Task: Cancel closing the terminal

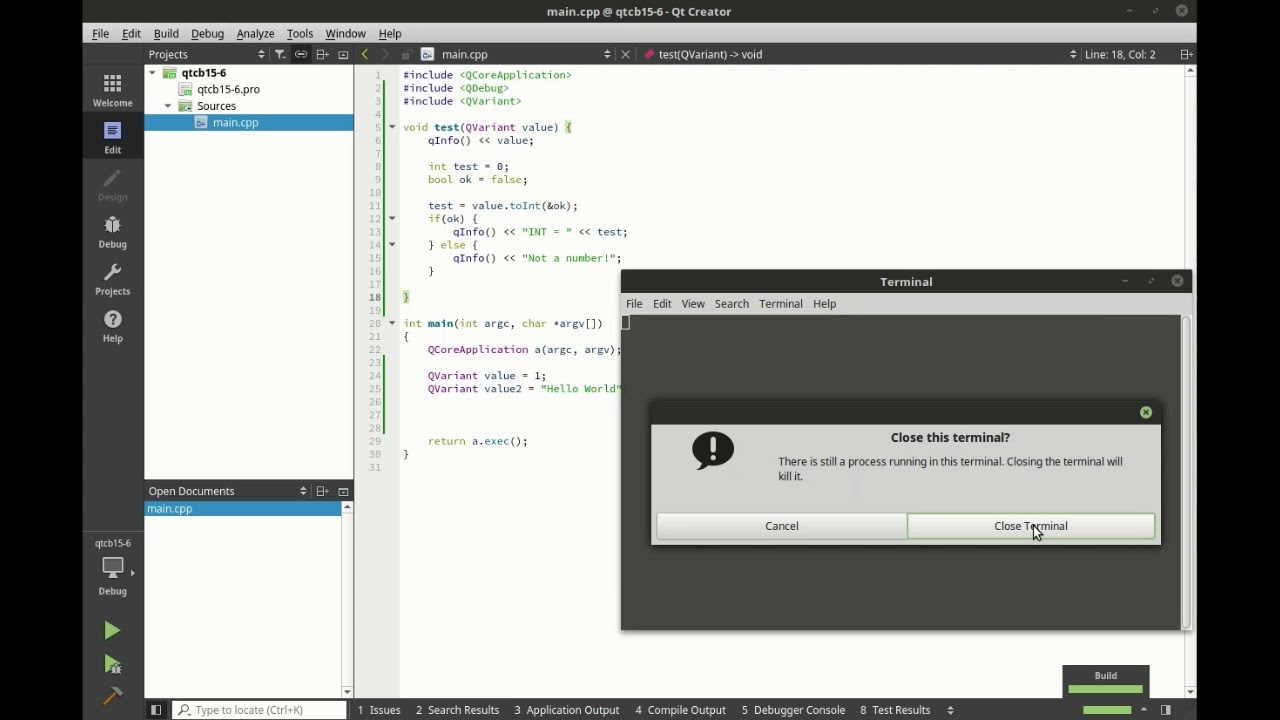Action: (782, 526)
